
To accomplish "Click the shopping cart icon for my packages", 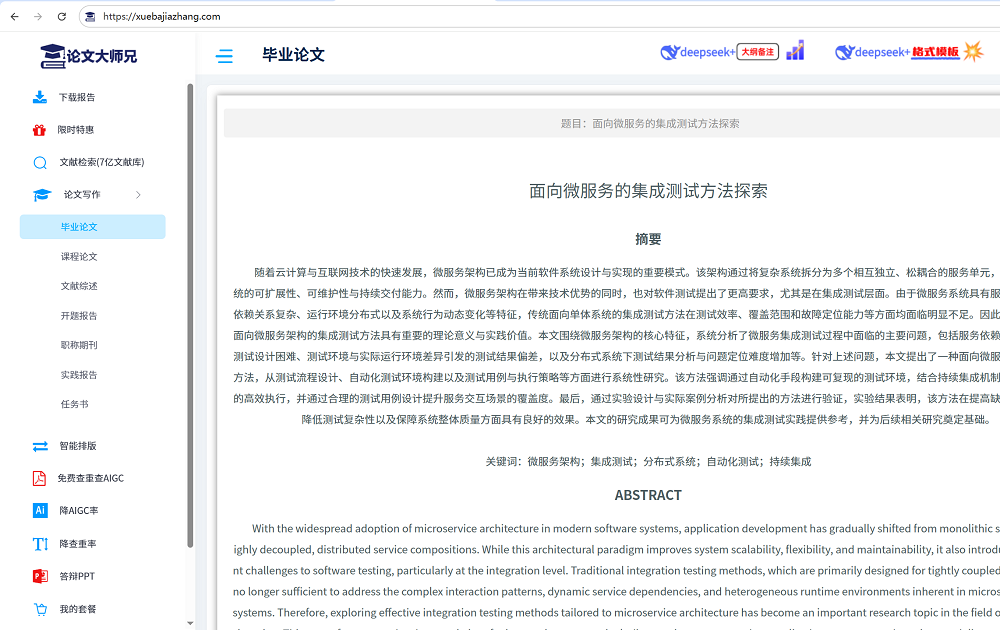I will (40, 609).
